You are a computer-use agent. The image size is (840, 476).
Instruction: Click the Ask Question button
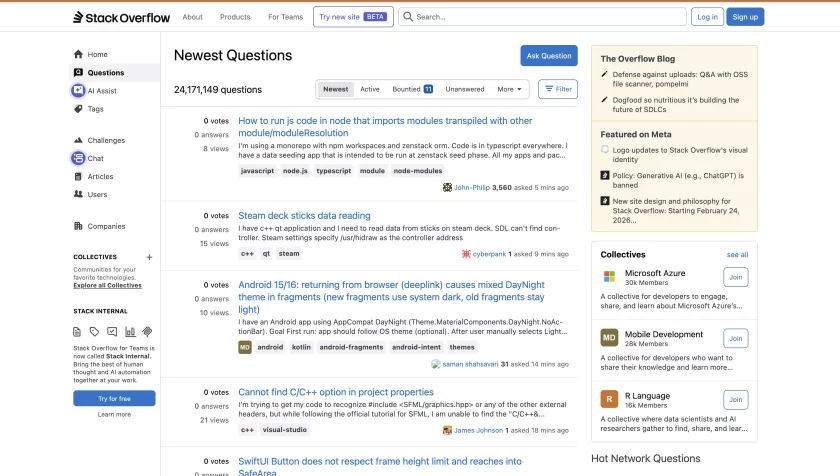[x=549, y=56]
